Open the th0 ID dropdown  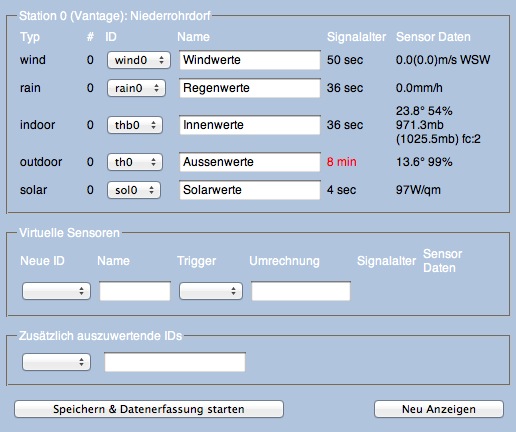pyautogui.click(x=135, y=162)
